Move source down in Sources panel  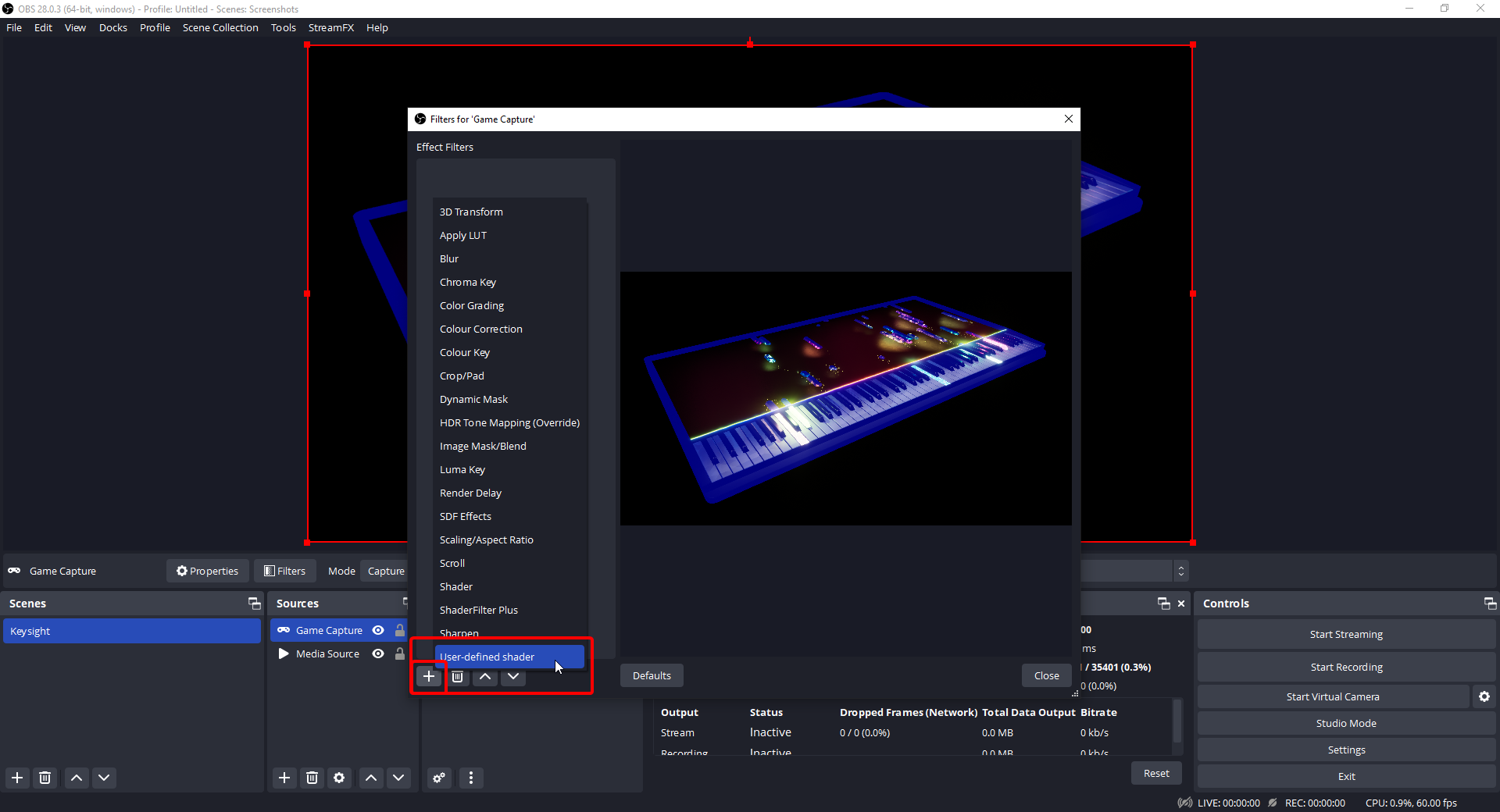398,778
